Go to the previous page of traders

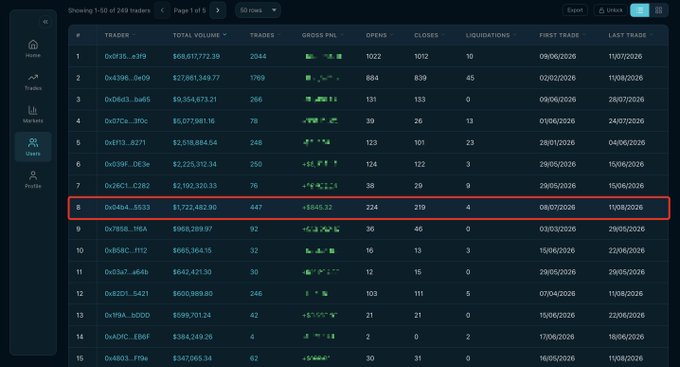(162, 10)
